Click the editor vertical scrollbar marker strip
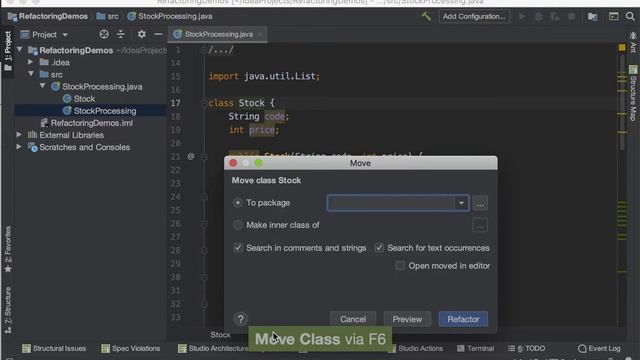This screenshot has width=640, height=360. coord(622,184)
